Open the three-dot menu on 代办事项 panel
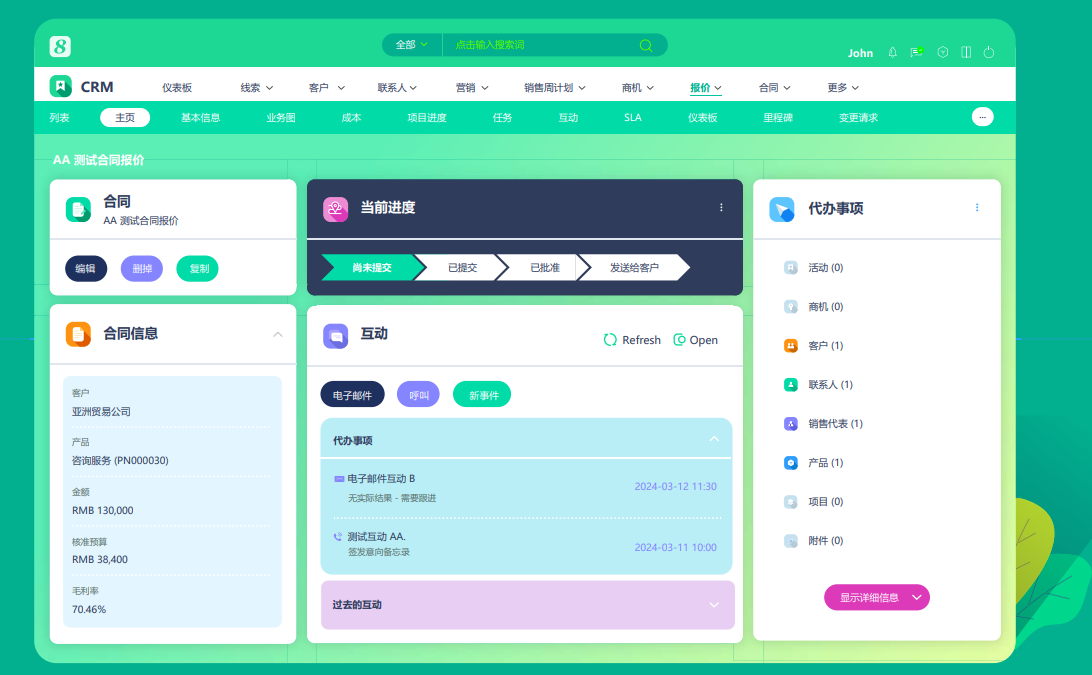The image size is (1092, 675). click(x=977, y=208)
